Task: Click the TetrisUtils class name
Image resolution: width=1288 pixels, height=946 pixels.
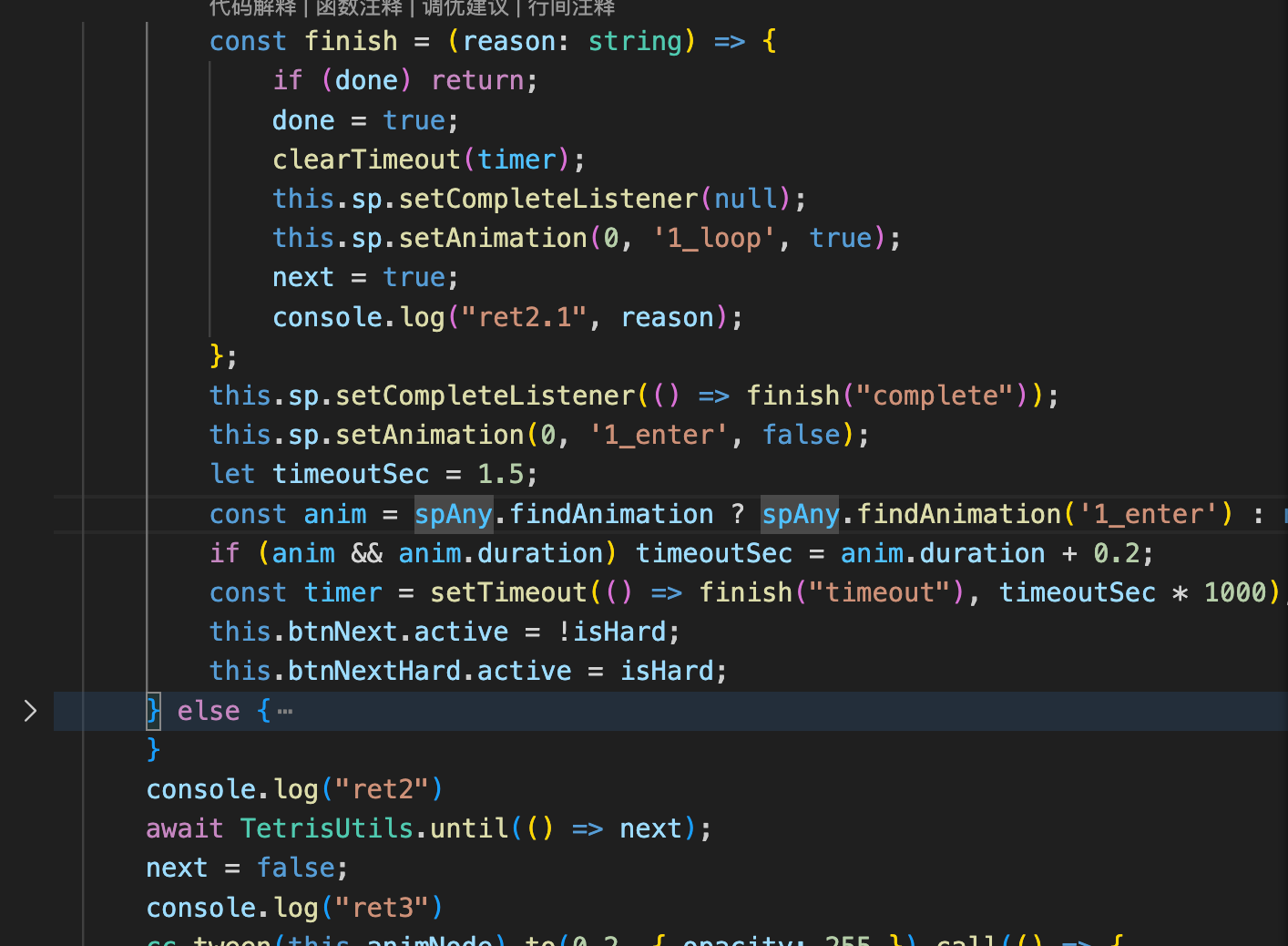Action: coord(327,828)
